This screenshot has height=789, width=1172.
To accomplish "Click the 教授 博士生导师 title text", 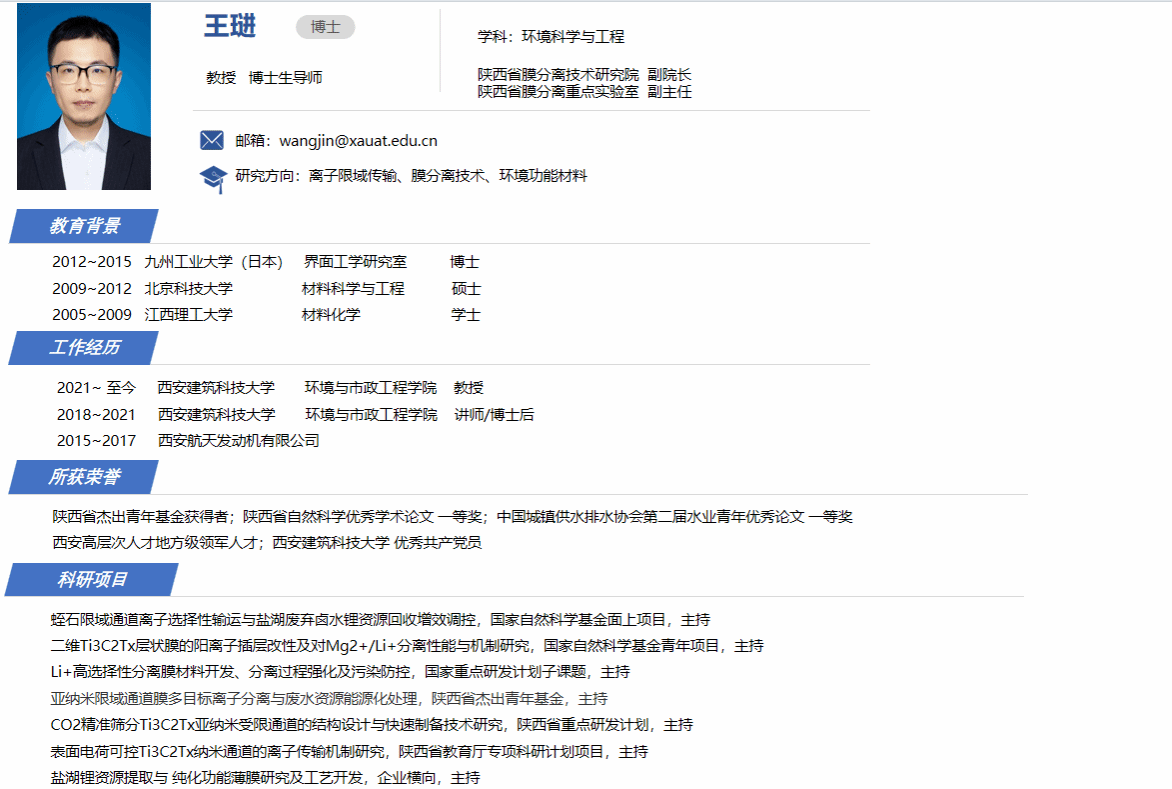I will tap(264, 78).
